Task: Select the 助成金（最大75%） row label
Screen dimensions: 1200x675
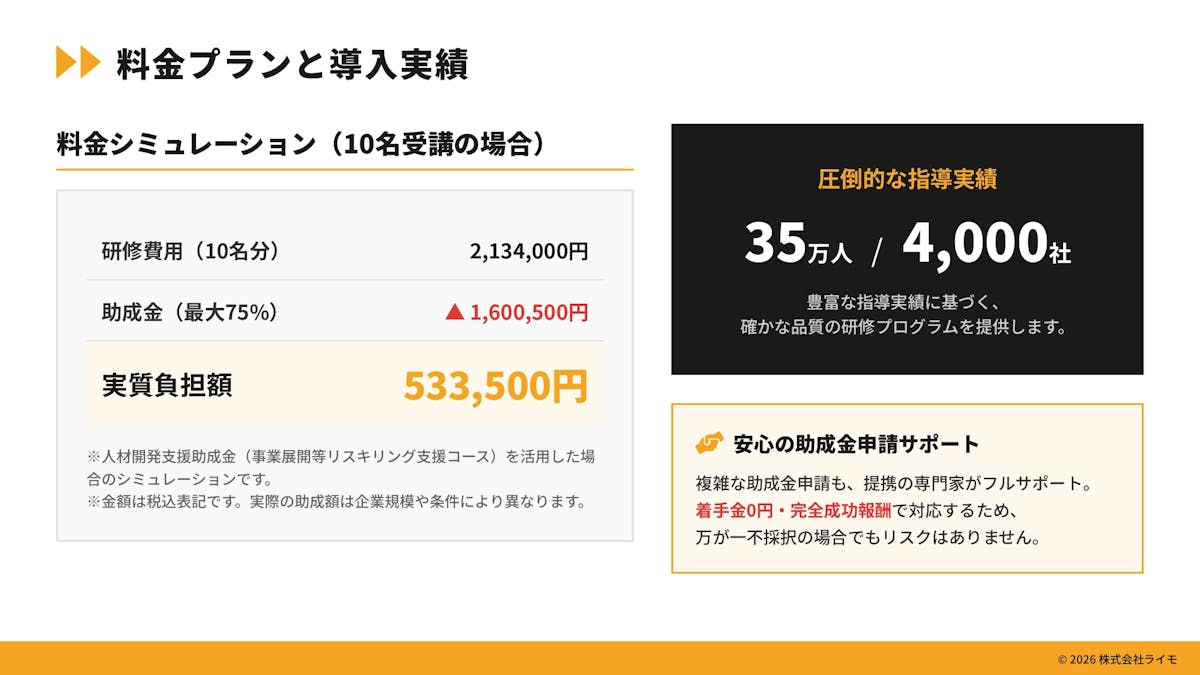Action: [190, 312]
